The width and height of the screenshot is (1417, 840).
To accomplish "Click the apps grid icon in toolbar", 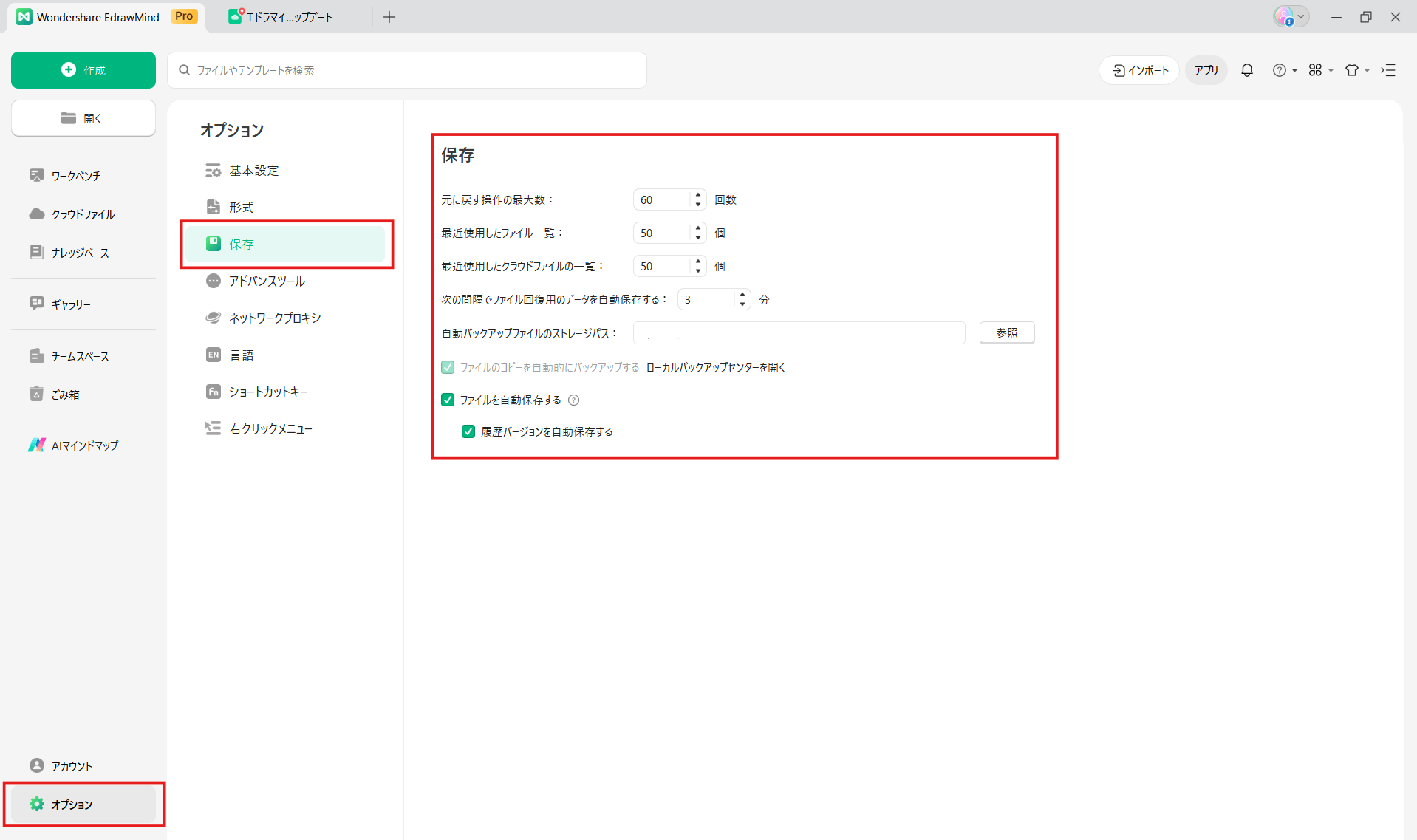I will pos(1315,70).
